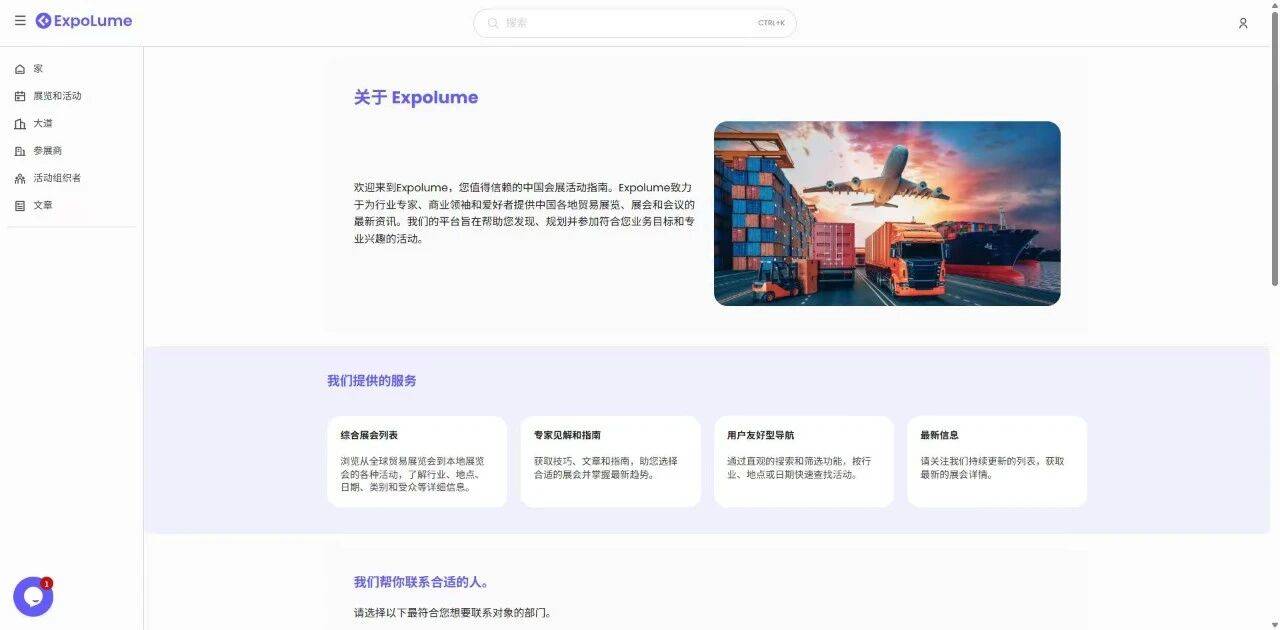Open the user account icon
Screen dimensions: 1280x630
coord(1243,23)
